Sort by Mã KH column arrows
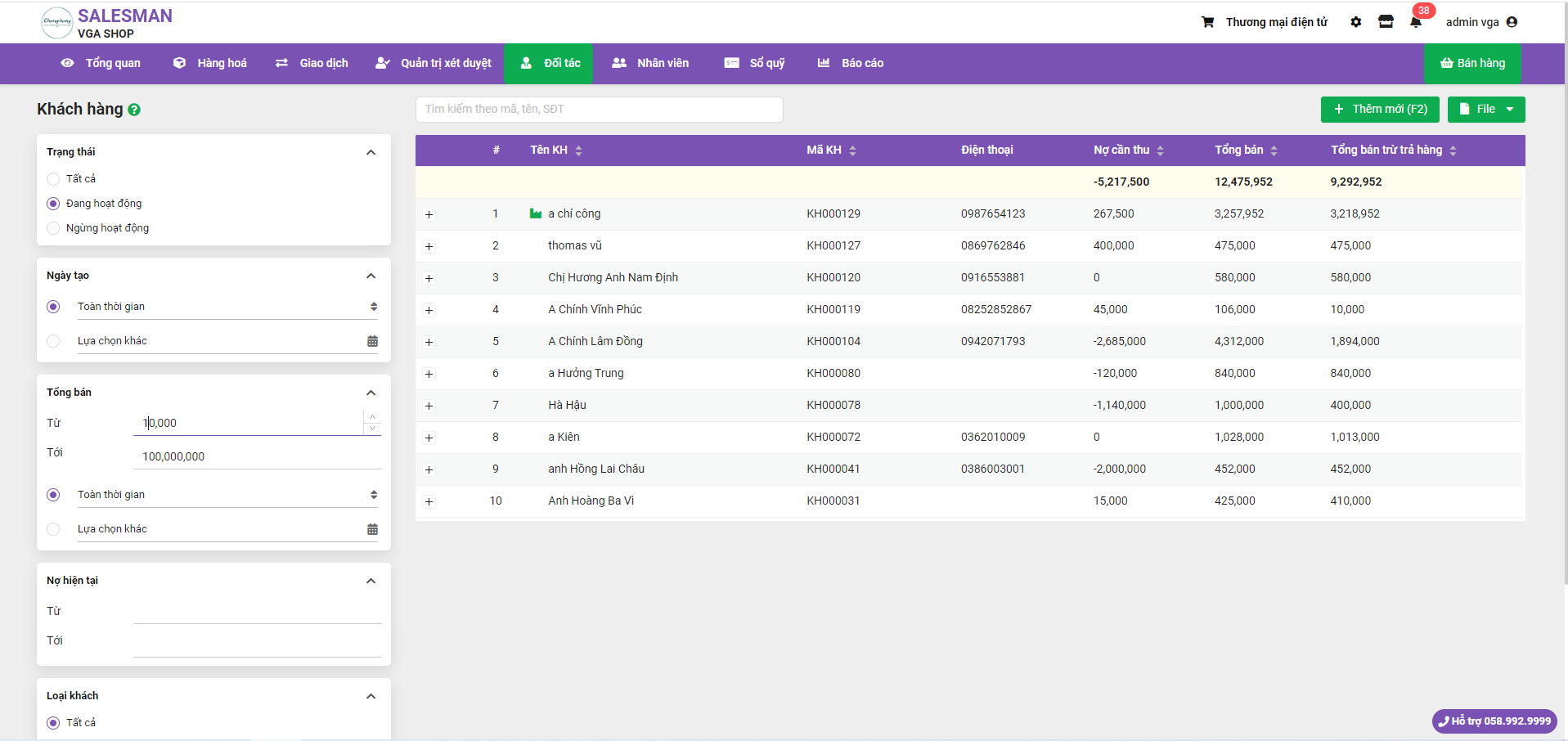Image resolution: width=1568 pixels, height=741 pixels. 852,150
